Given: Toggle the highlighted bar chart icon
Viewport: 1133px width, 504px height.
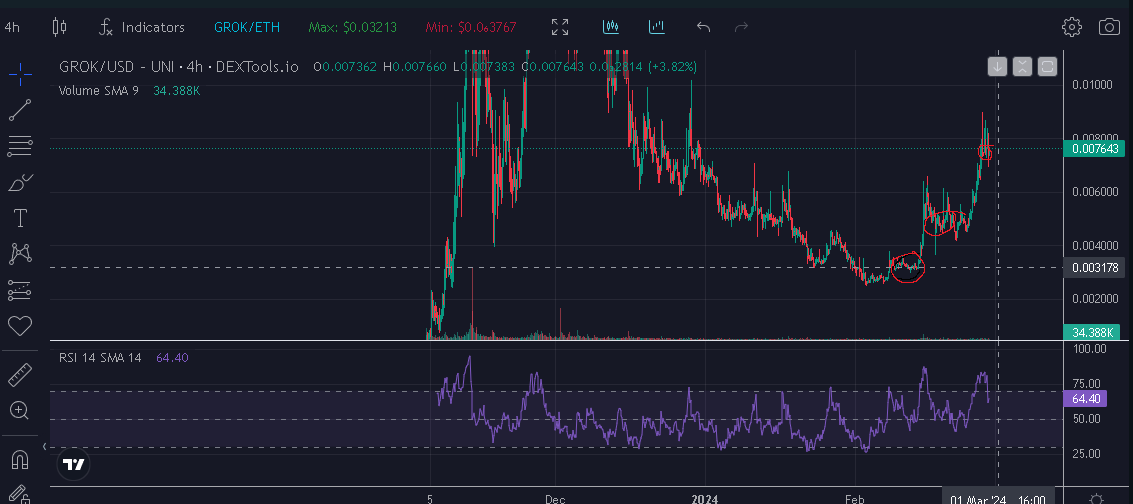Looking at the screenshot, I should (611, 27).
